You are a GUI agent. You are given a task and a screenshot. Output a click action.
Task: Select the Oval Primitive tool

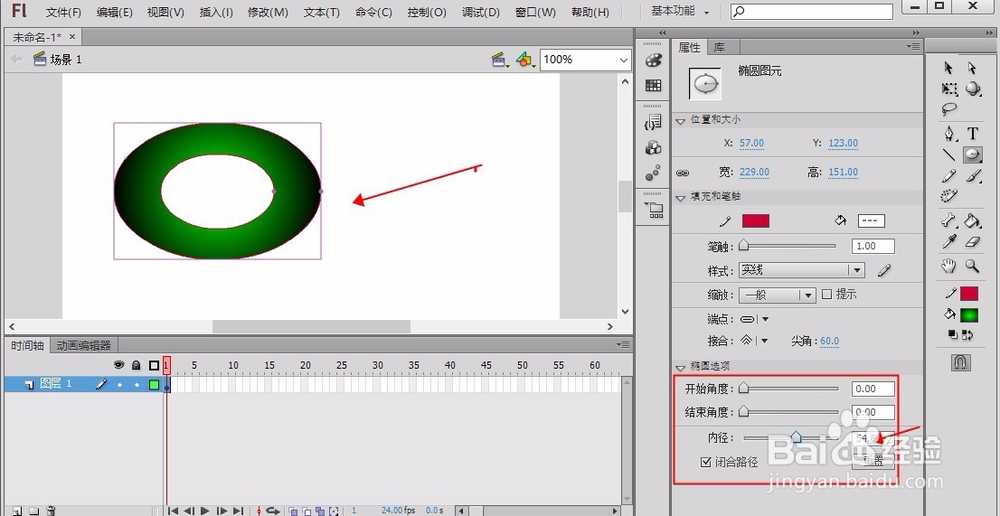click(x=973, y=154)
